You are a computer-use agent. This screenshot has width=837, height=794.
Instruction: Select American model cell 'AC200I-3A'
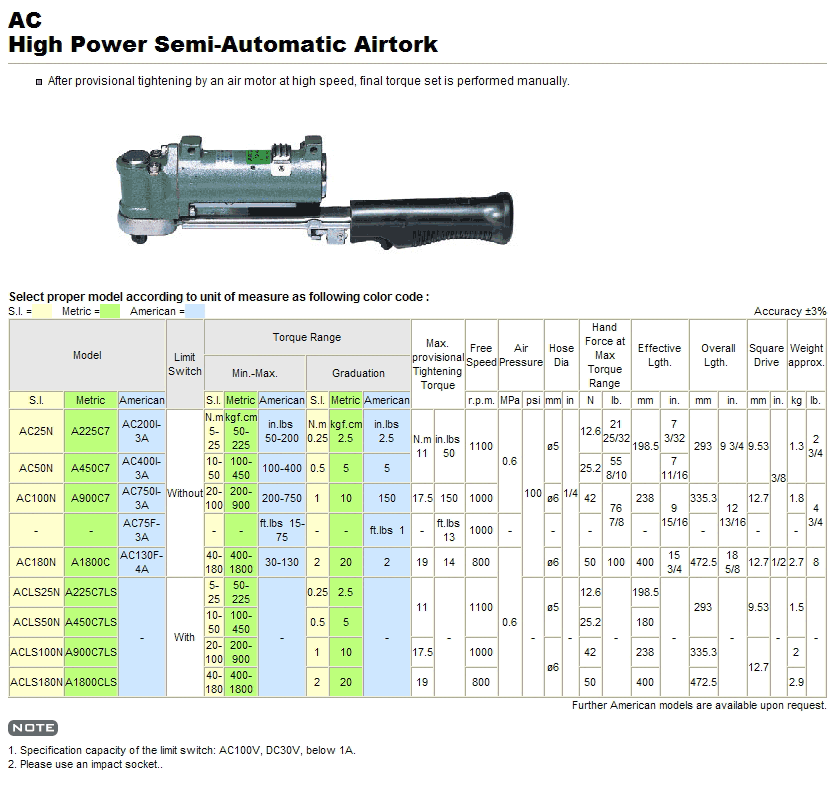pos(141,431)
